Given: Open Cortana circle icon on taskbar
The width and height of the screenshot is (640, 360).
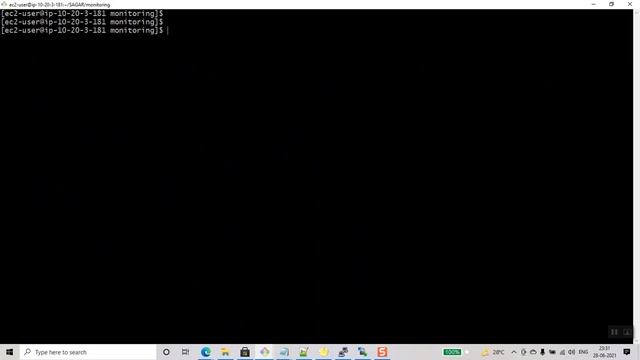Looking at the screenshot, I should (166, 352).
